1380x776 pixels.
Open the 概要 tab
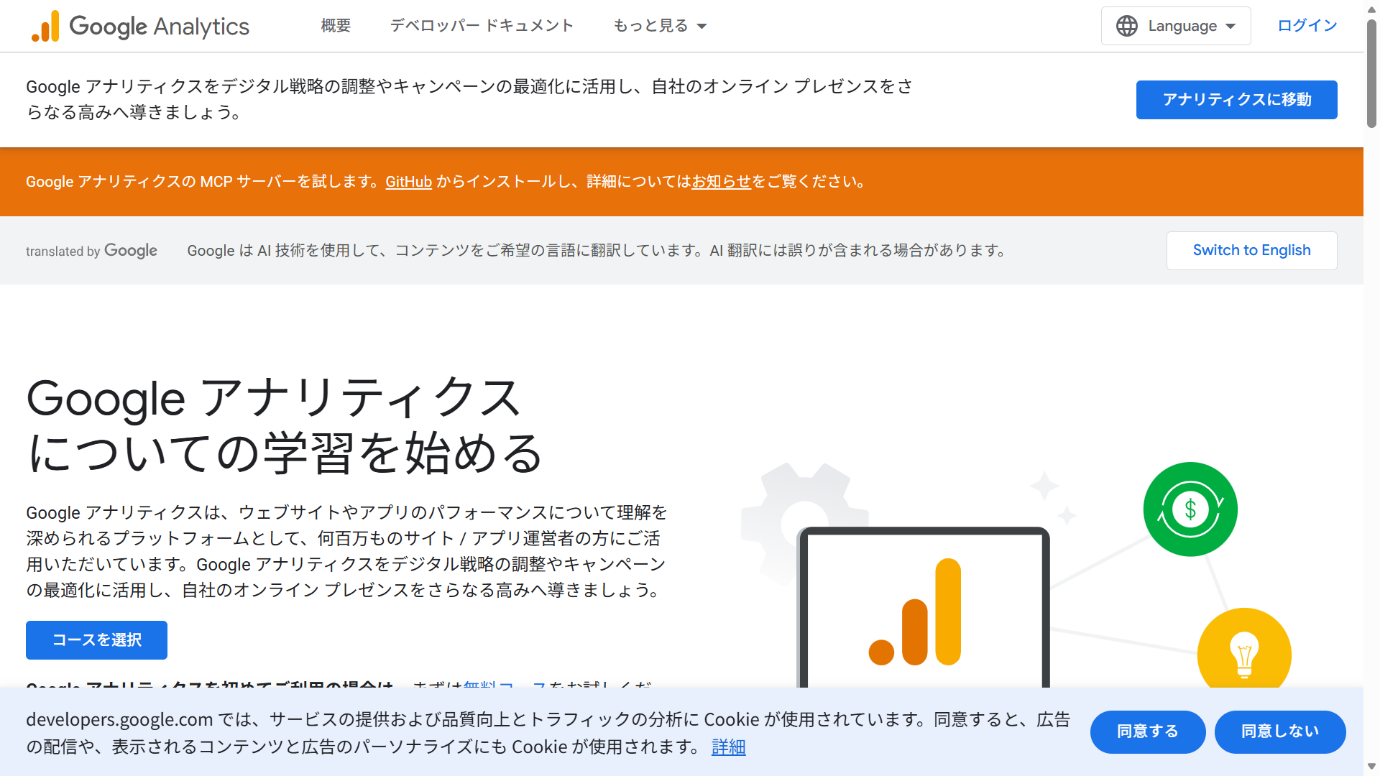pyautogui.click(x=336, y=26)
